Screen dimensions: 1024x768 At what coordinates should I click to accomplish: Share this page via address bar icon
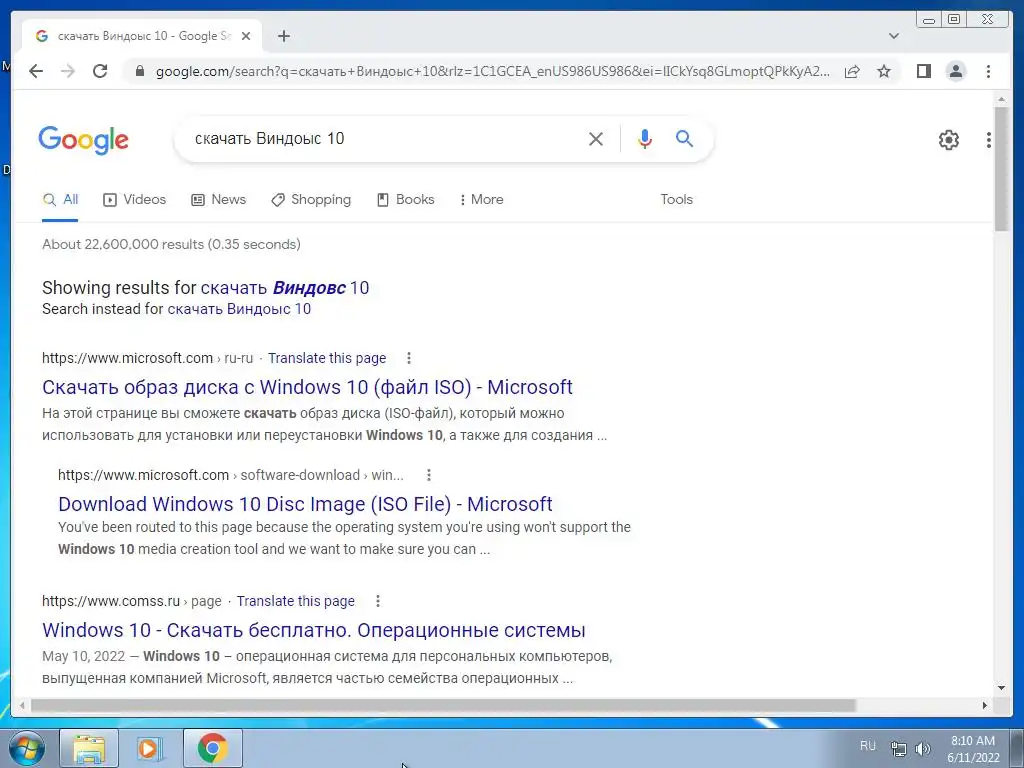pyautogui.click(x=852, y=71)
